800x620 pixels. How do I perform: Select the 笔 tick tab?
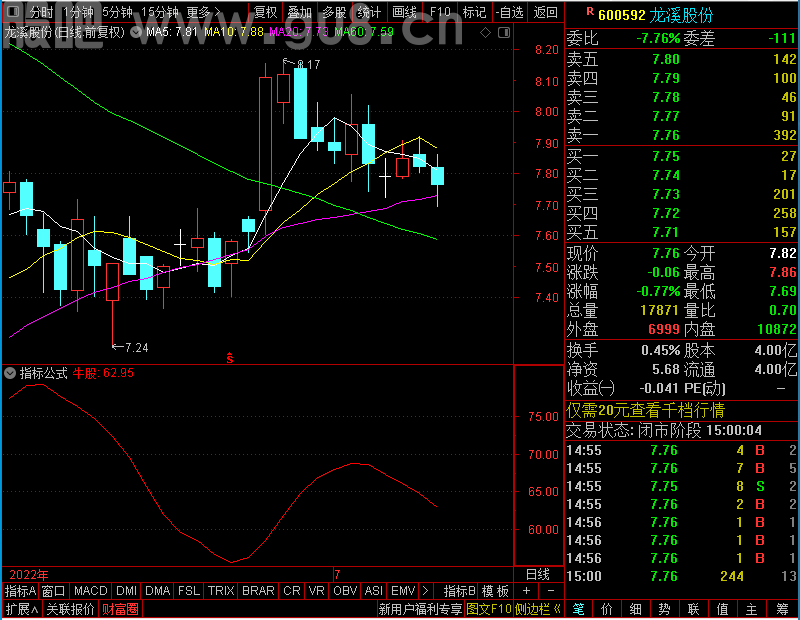[x=578, y=609]
